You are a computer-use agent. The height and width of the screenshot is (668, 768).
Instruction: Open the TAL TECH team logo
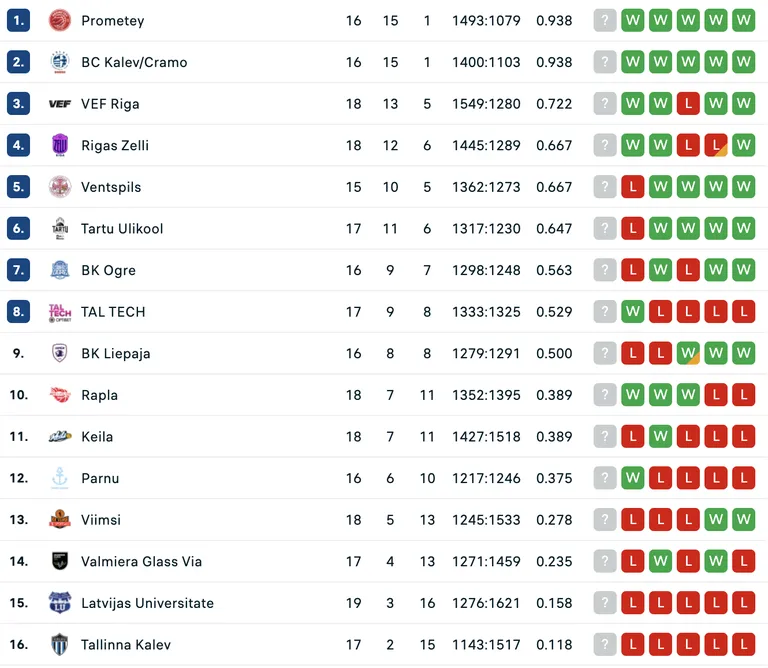point(60,312)
